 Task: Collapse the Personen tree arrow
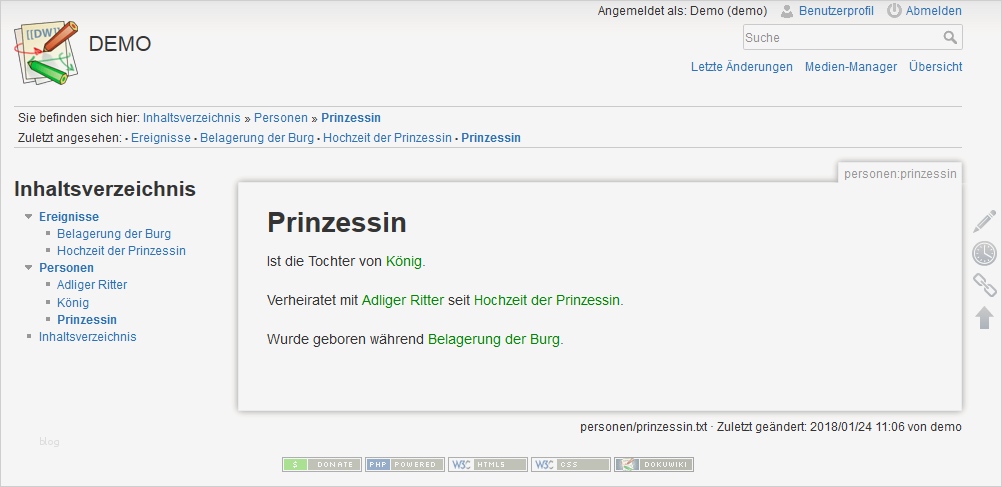[28, 268]
